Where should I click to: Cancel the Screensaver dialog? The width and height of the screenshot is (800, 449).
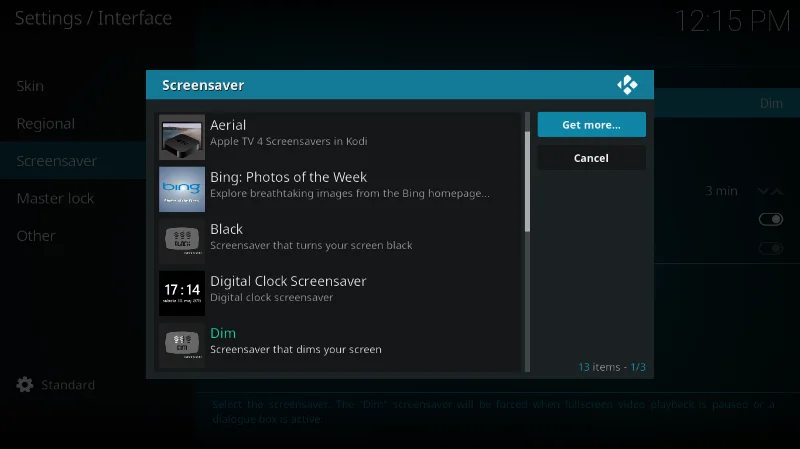coord(591,158)
